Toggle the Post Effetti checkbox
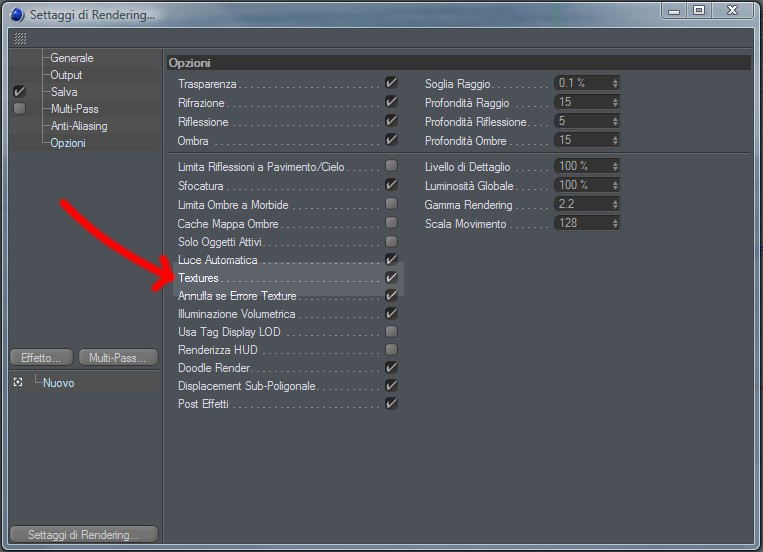Viewport: 763px width, 552px height. [x=391, y=403]
